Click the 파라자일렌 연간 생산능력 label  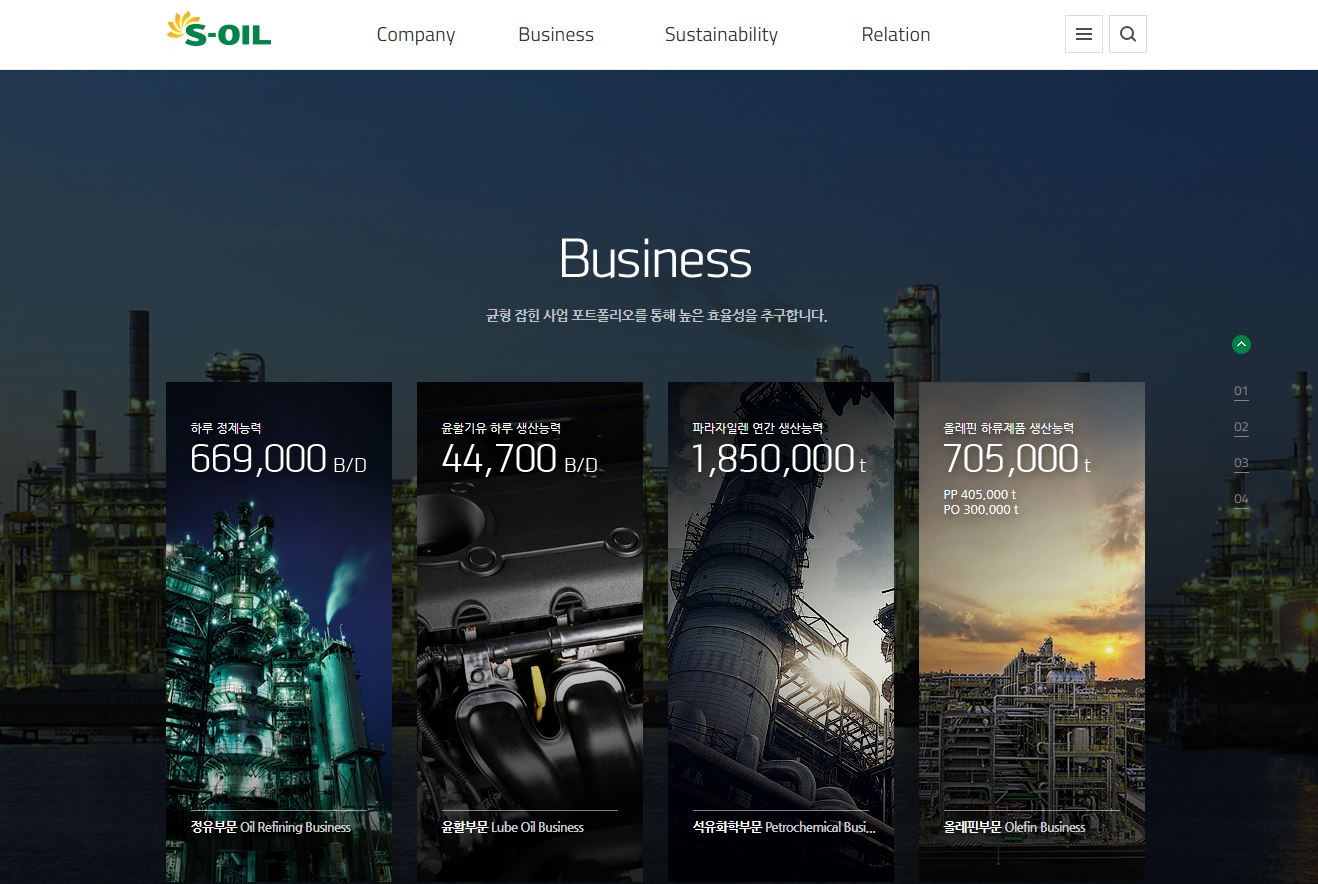(758, 428)
